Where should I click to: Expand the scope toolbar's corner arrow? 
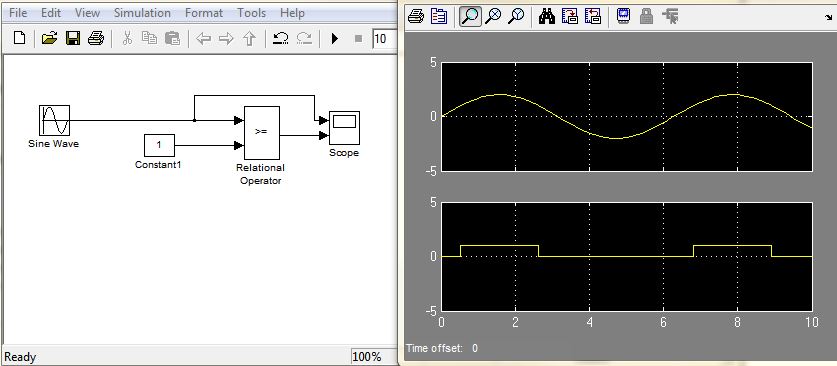coord(828,17)
